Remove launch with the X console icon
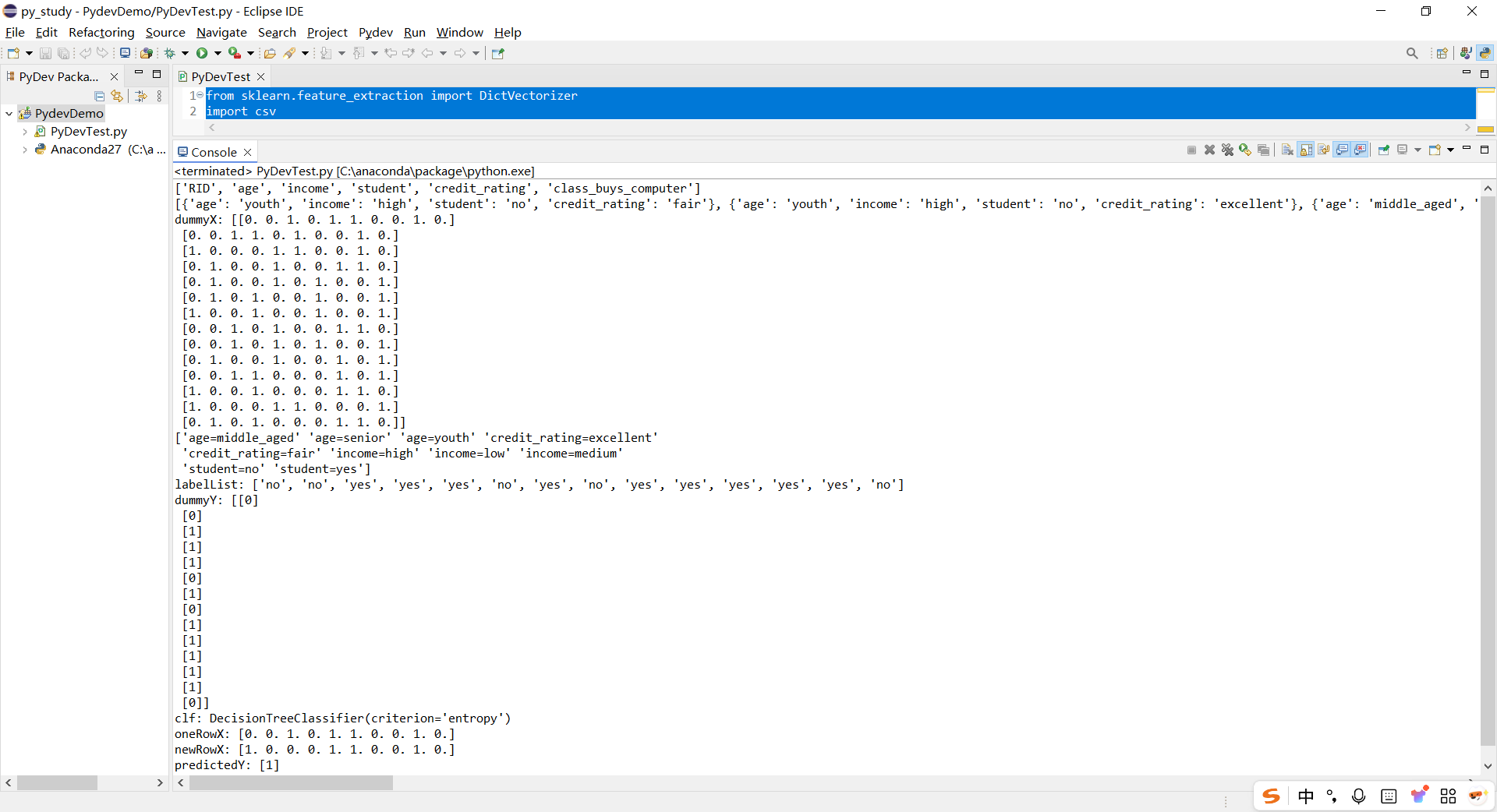The height and width of the screenshot is (812, 1497). tap(1209, 150)
